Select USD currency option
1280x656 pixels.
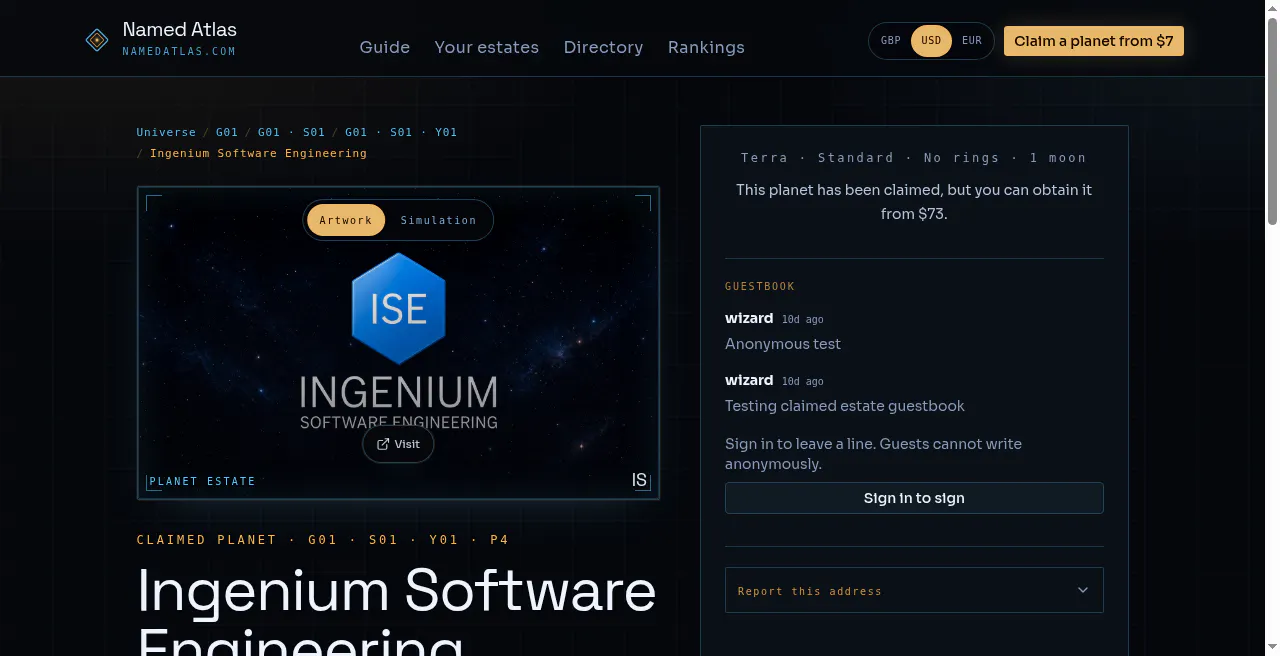[x=931, y=41]
